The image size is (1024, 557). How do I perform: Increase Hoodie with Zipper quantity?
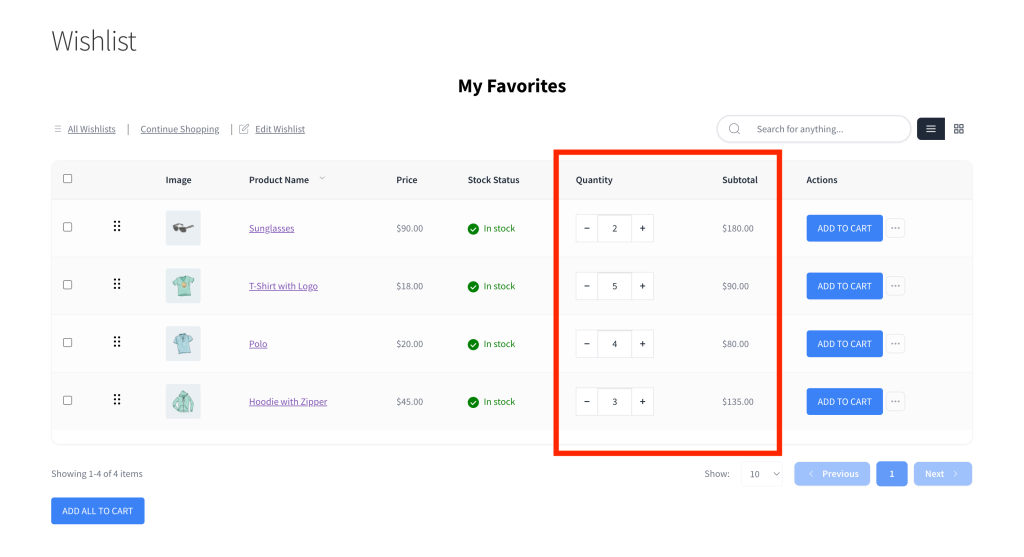click(x=643, y=402)
